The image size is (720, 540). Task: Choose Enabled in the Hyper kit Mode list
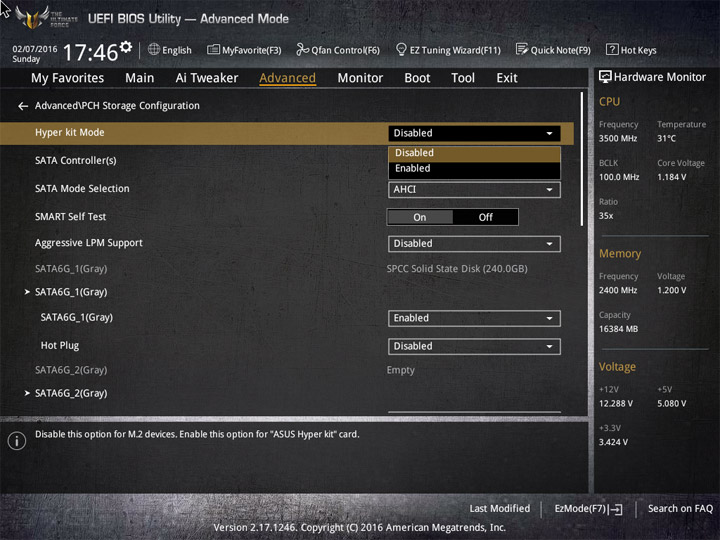tap(474, 169)
